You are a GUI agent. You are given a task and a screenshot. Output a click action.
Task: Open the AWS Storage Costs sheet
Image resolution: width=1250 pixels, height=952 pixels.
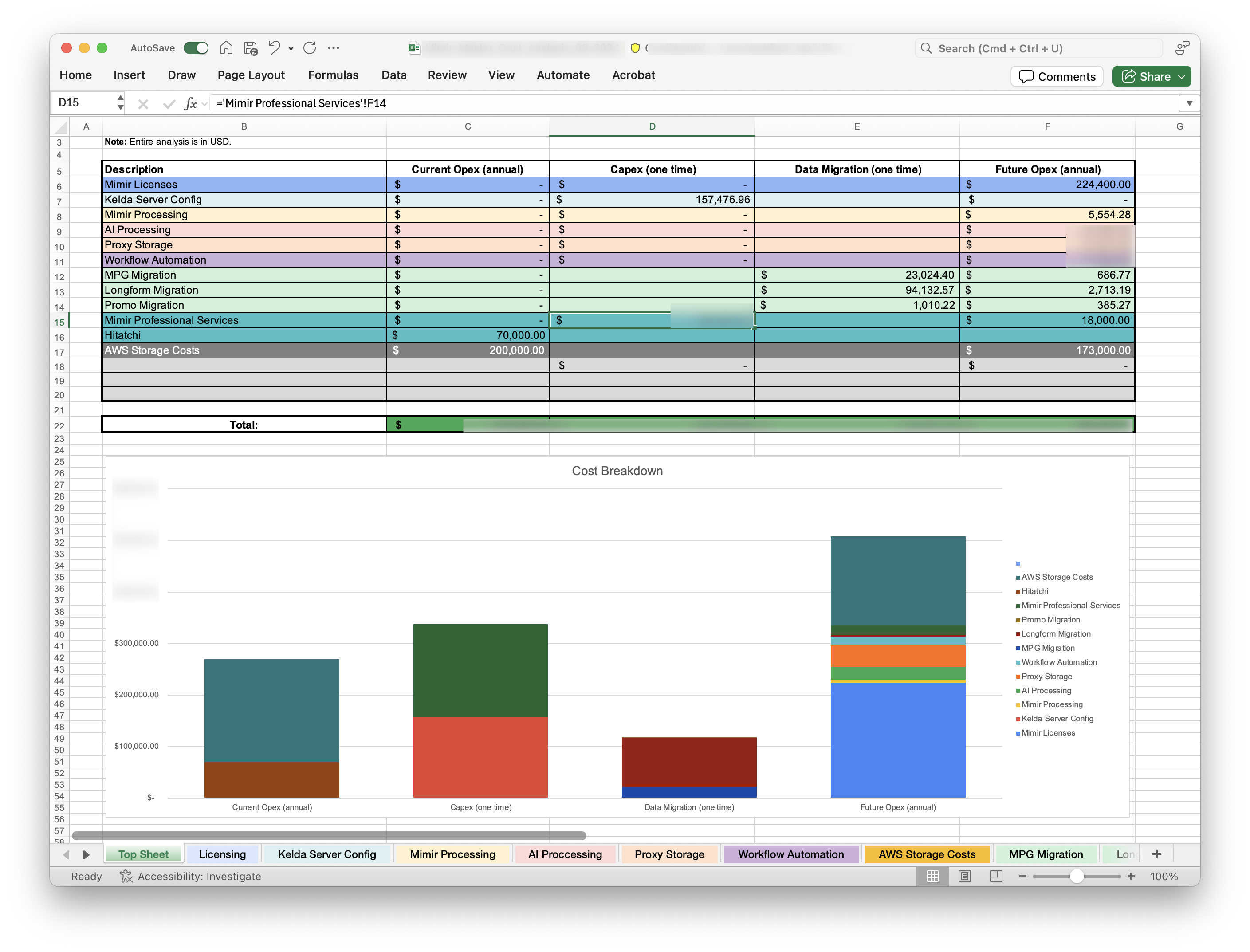point(927,854)
